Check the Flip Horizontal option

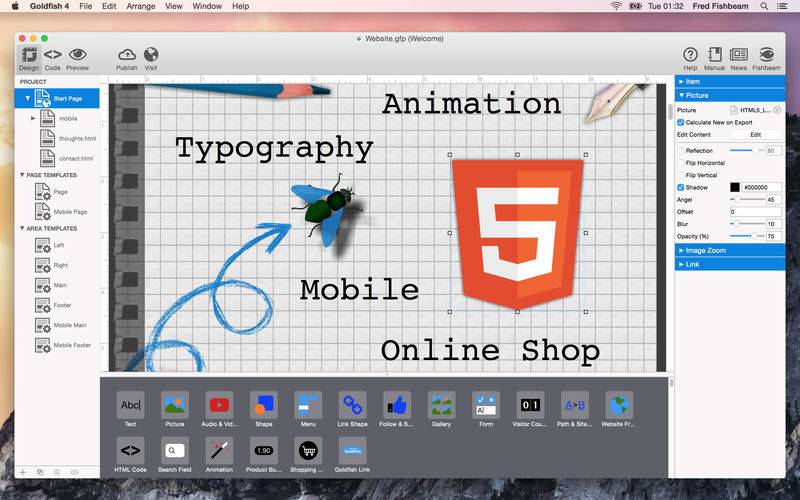(x=681, y=162)
